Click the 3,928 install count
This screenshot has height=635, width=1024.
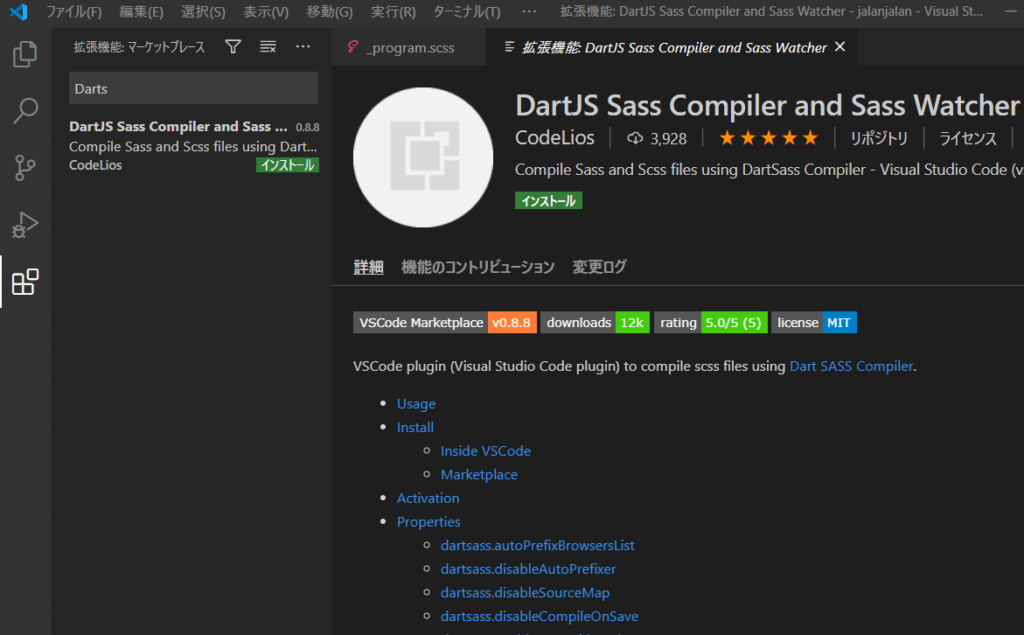pyautogui.click(x=668, y=138)
